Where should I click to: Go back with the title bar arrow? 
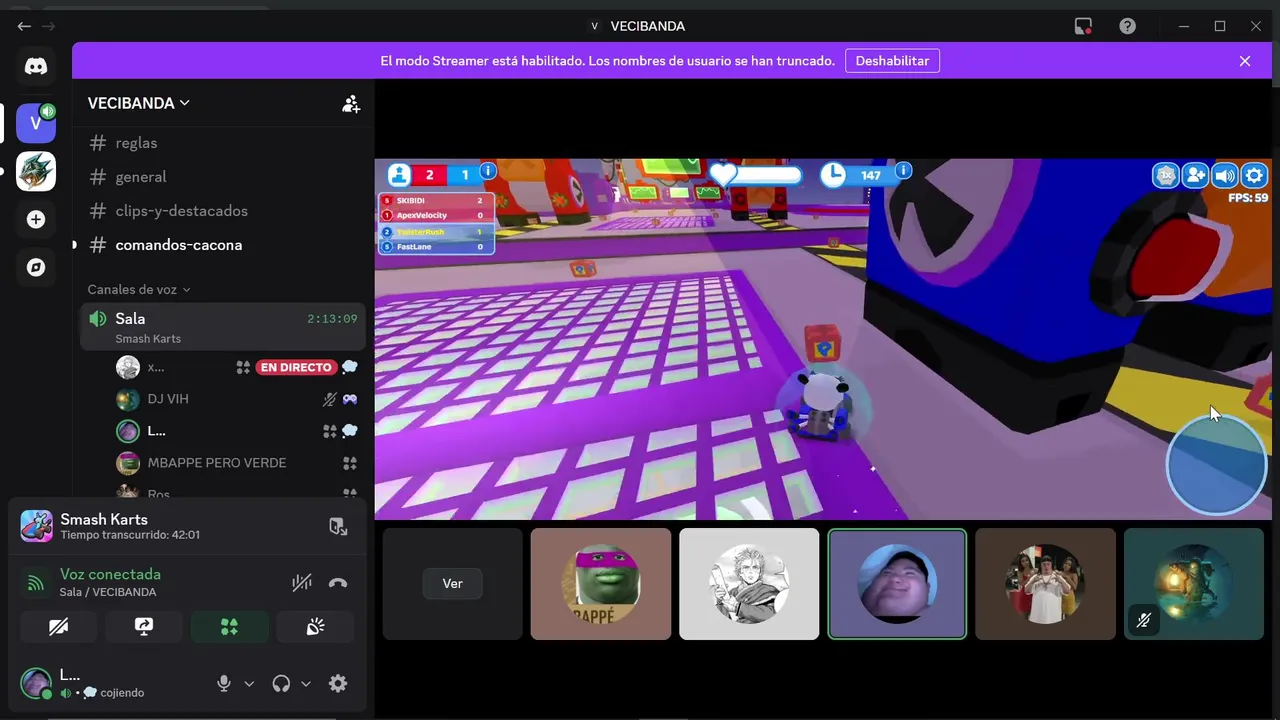24,26
